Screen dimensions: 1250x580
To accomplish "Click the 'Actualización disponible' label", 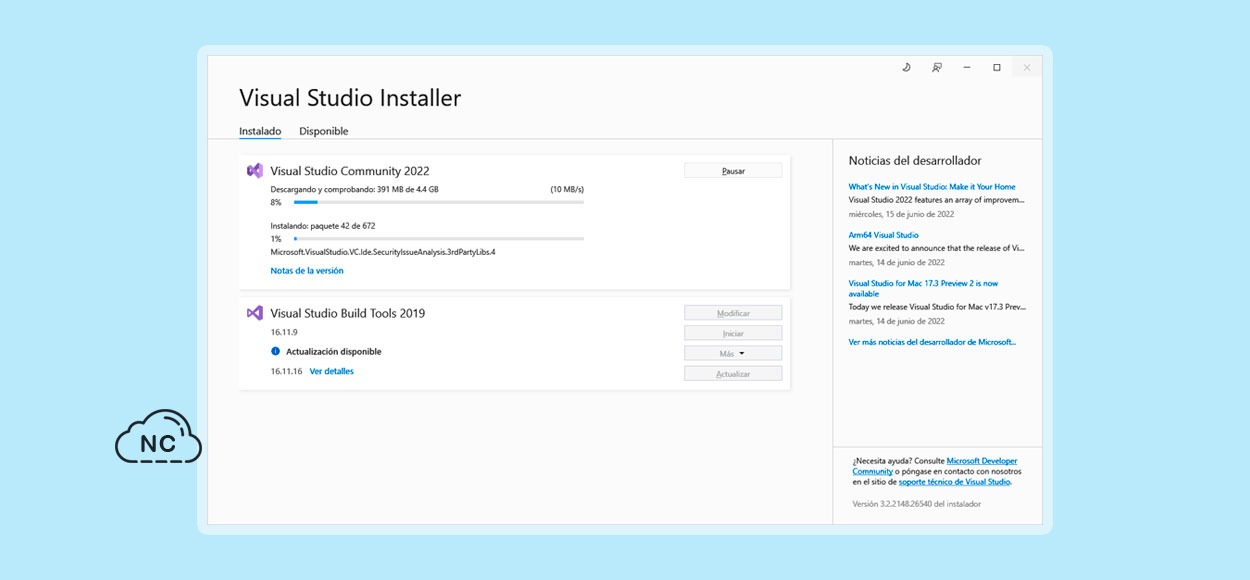I will [x=334, y=352].
